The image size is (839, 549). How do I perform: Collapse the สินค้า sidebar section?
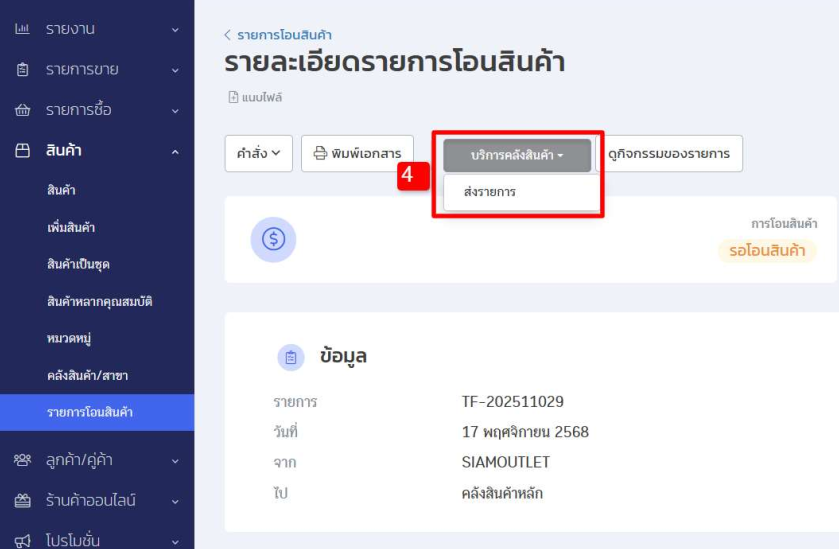[x=176, y=151]
